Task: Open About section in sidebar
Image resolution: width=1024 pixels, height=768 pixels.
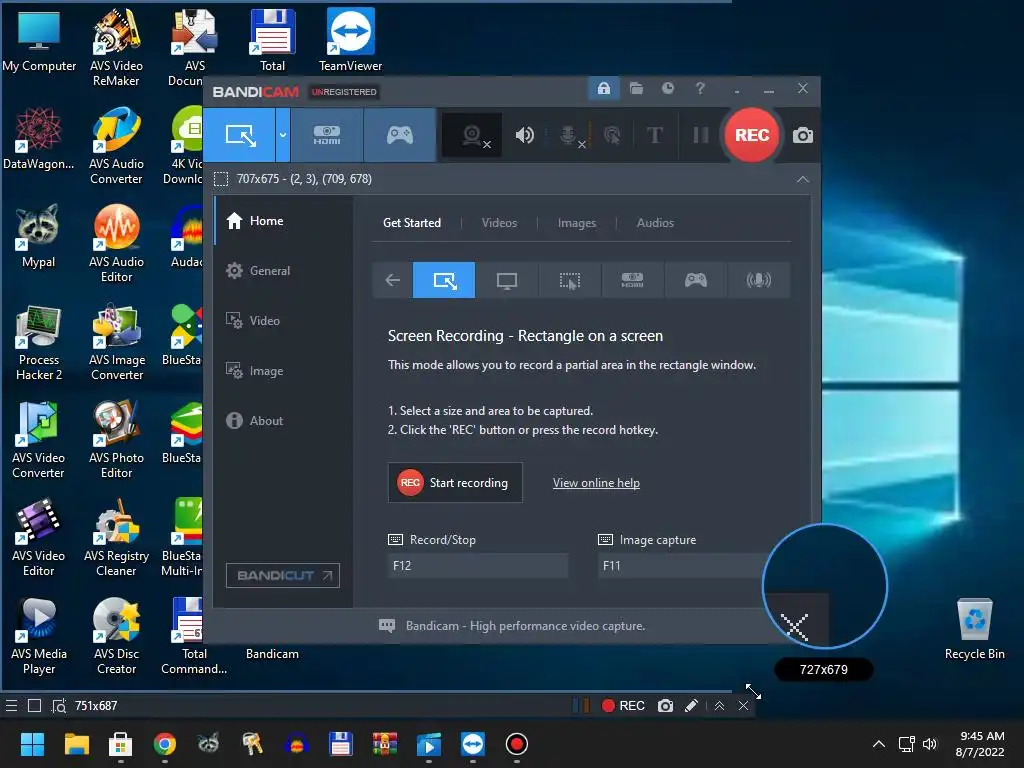Action: 283,421
